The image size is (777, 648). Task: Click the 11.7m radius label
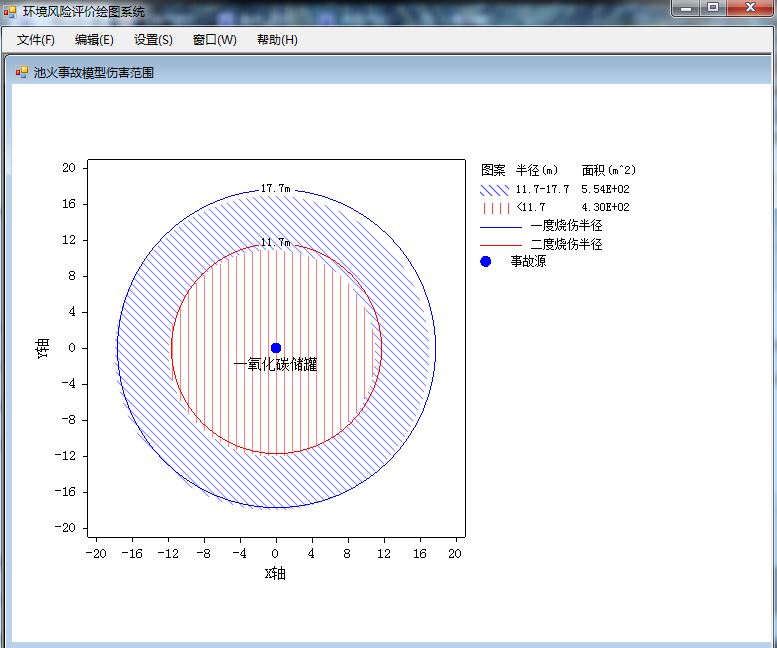(x=276, y=242)
